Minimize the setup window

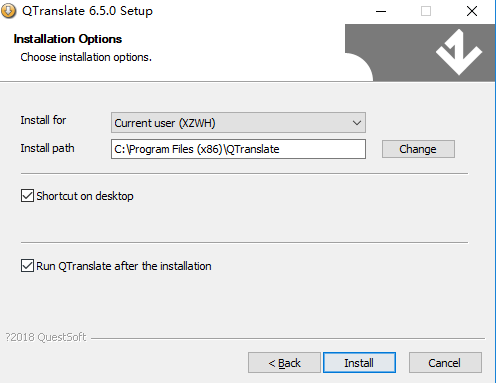point(381,11)
